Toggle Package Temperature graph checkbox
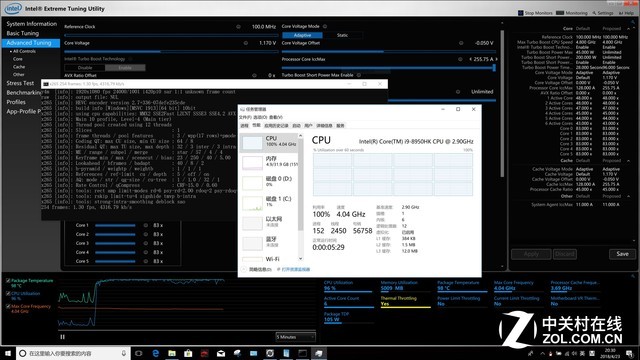The image size is (640, 360). pyautogui.click(x=8, y=281)
